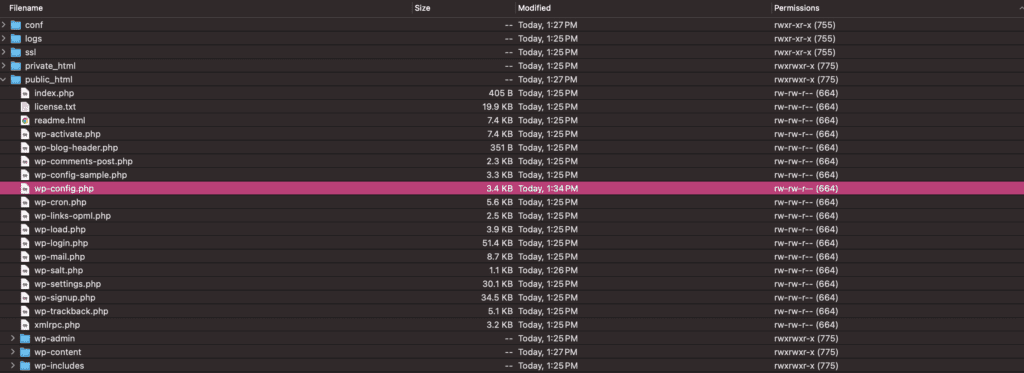Click the 405 B size value

[x=500, y=93]
